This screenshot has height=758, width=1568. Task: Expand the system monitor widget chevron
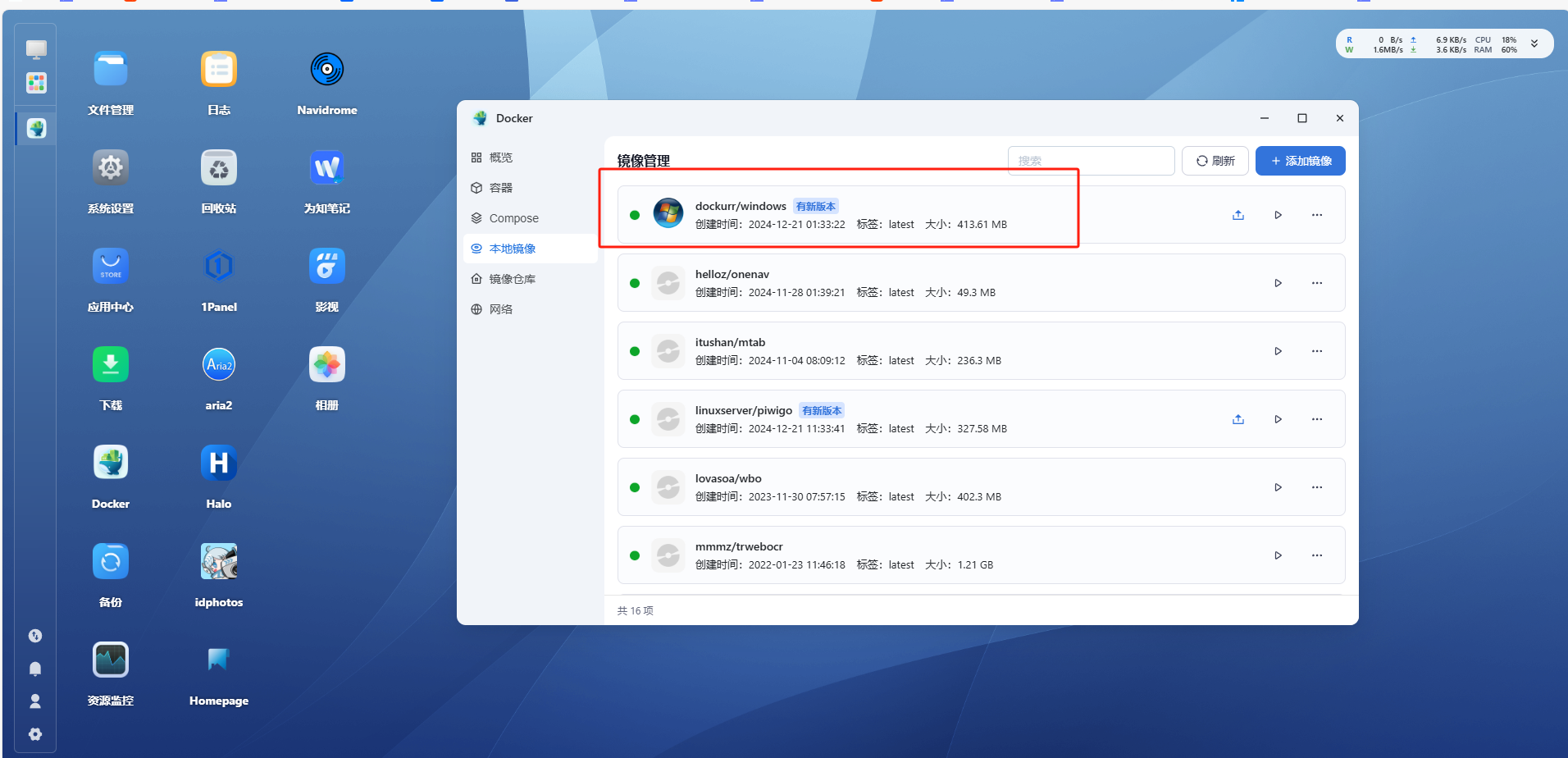click(x=1534, y=44)
